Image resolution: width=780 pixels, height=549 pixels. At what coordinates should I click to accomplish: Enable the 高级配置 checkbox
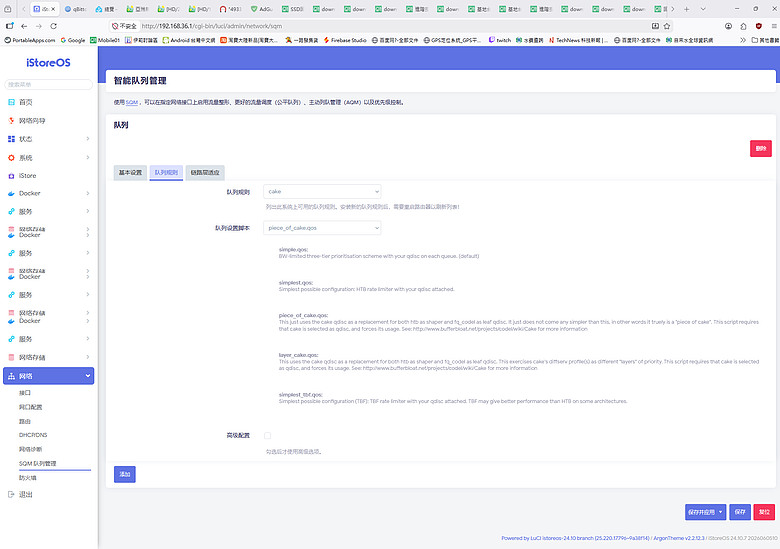pyautogui.click(x=268, y=436)
